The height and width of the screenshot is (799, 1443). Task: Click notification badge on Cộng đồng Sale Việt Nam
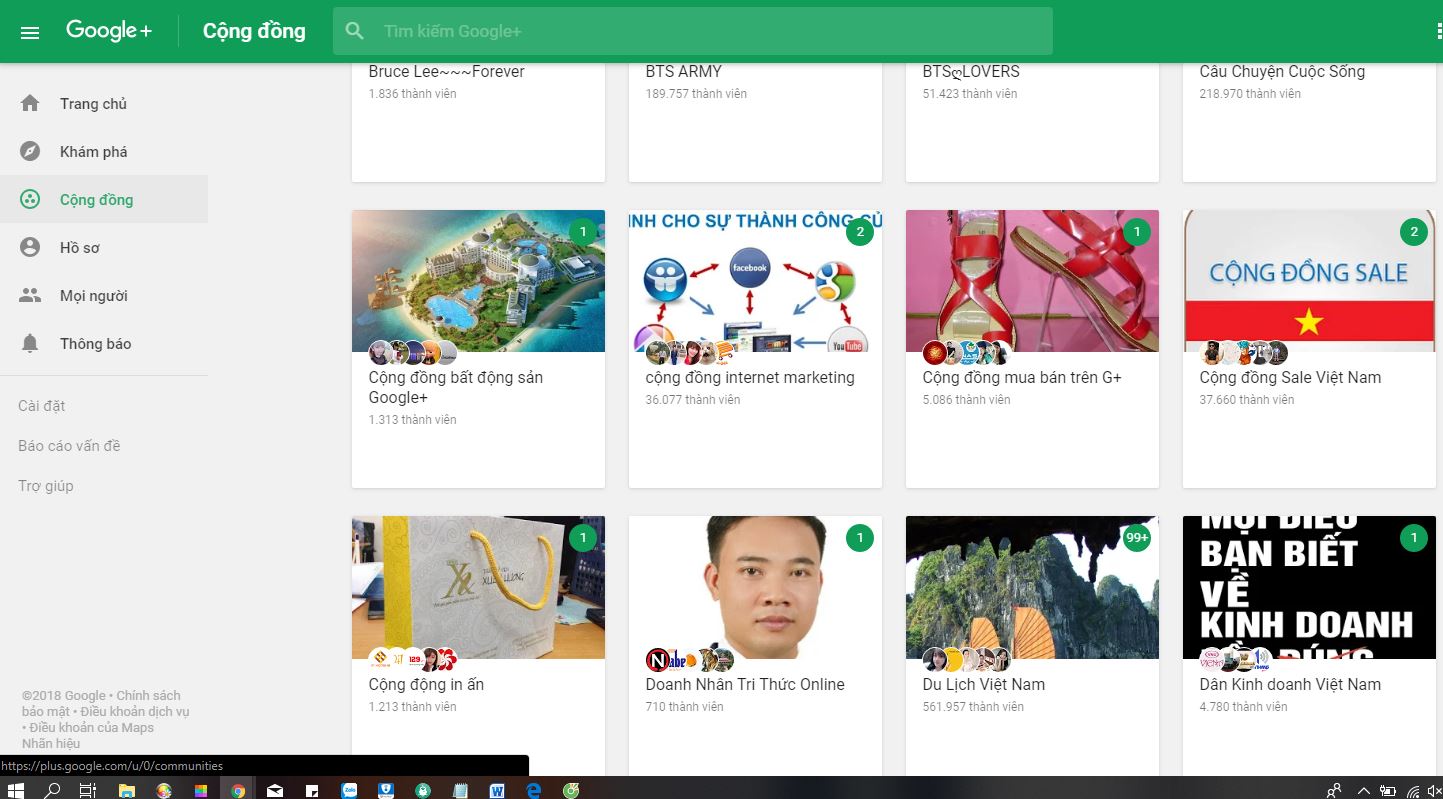[1414, 232]
